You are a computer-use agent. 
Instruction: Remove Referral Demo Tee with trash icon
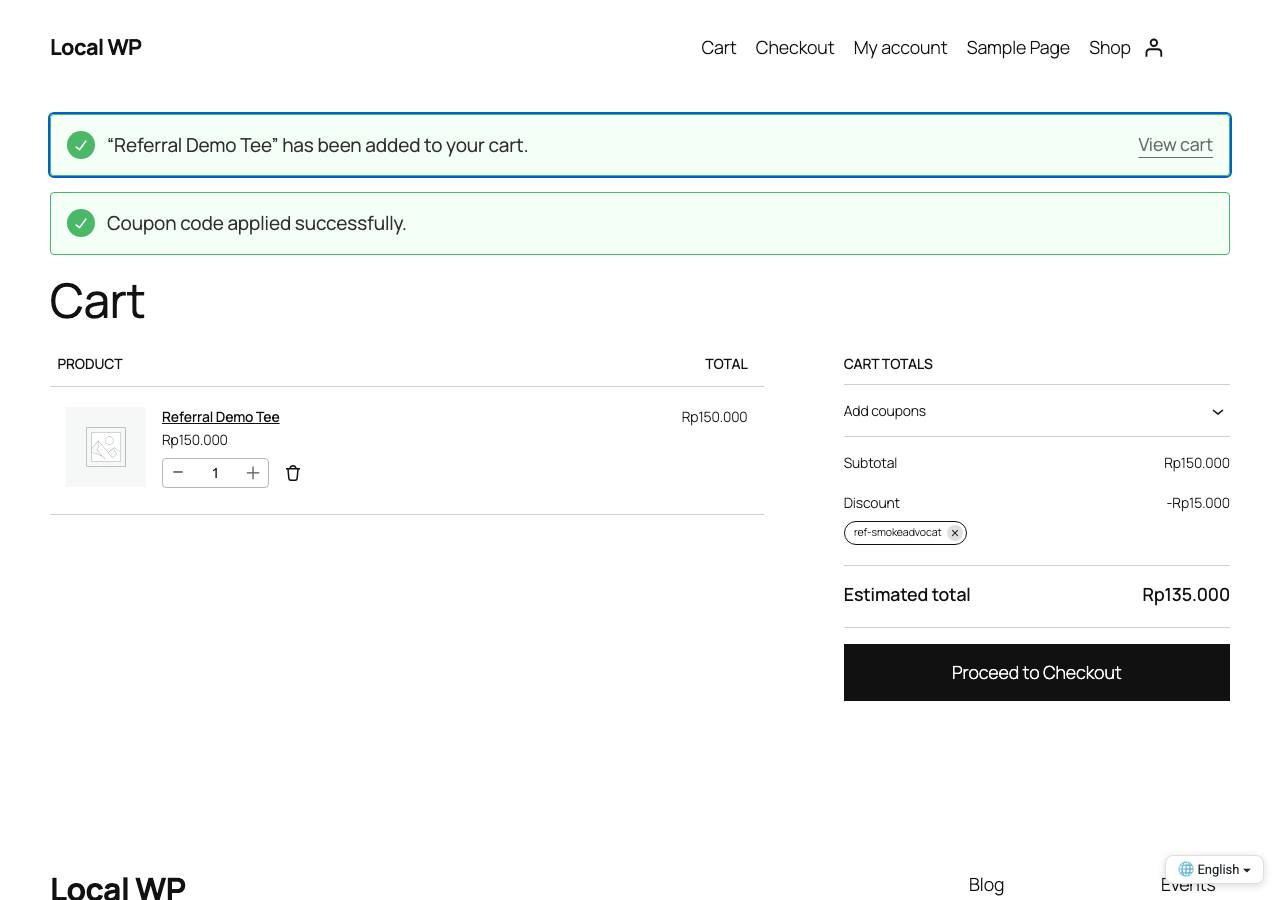point(293,473)
